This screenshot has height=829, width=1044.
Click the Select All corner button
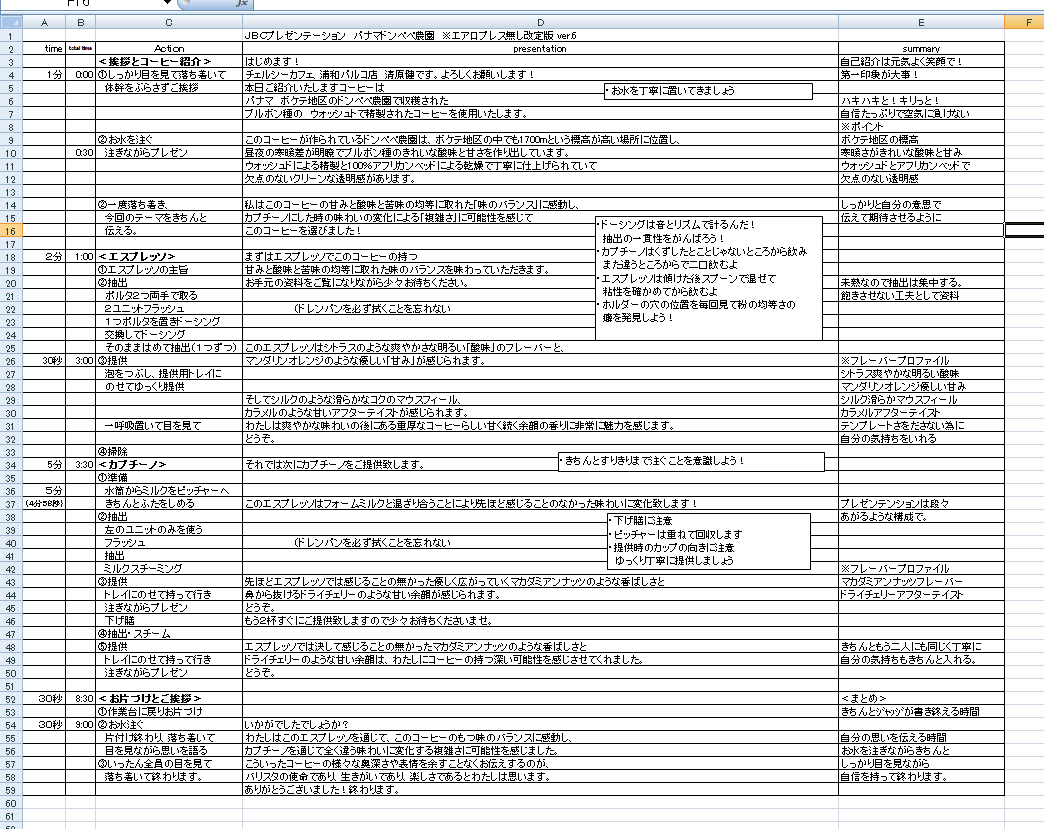pos(11,22)
